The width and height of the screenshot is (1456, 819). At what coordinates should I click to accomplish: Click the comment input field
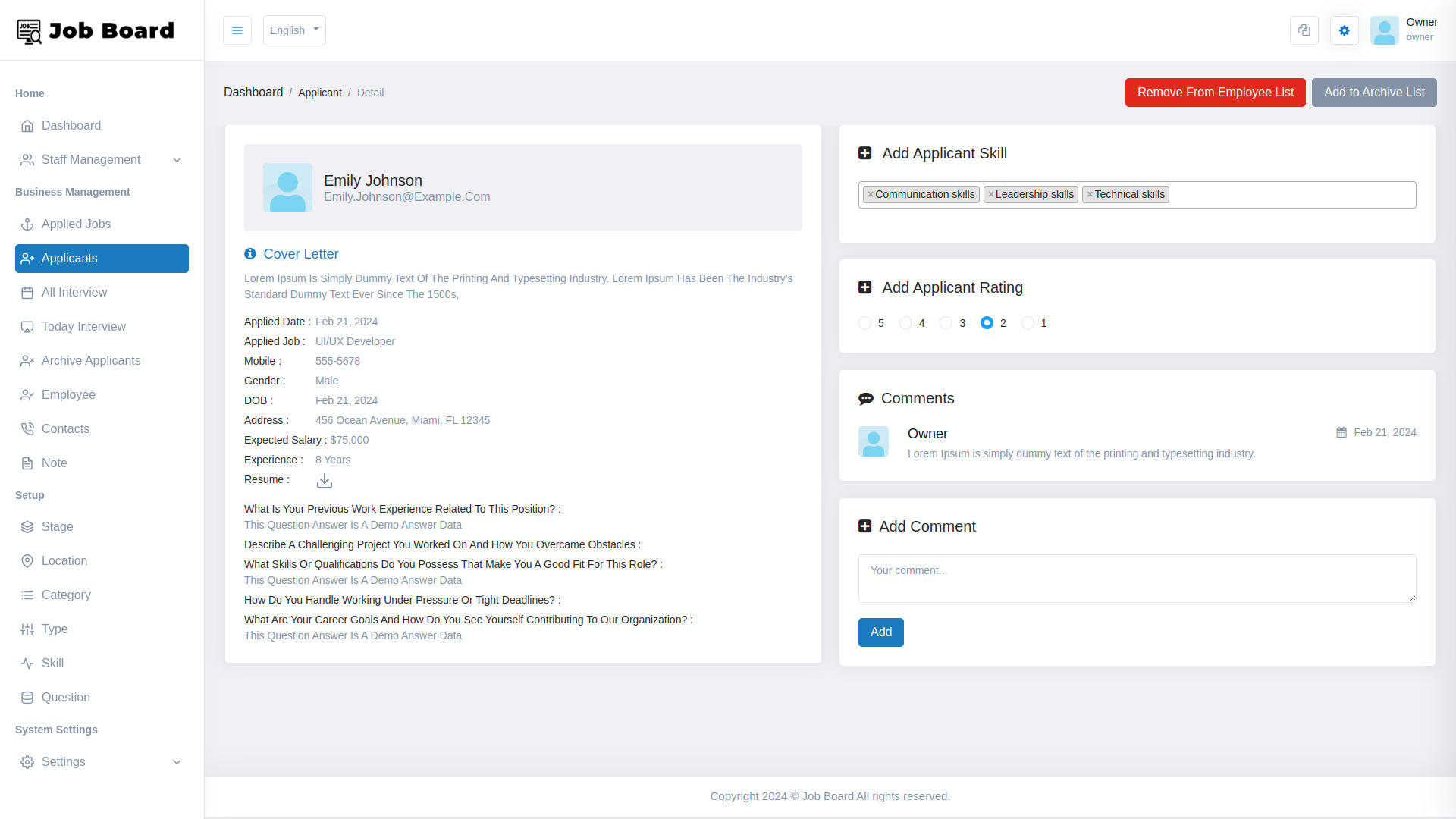click(x=1137, y=579)
